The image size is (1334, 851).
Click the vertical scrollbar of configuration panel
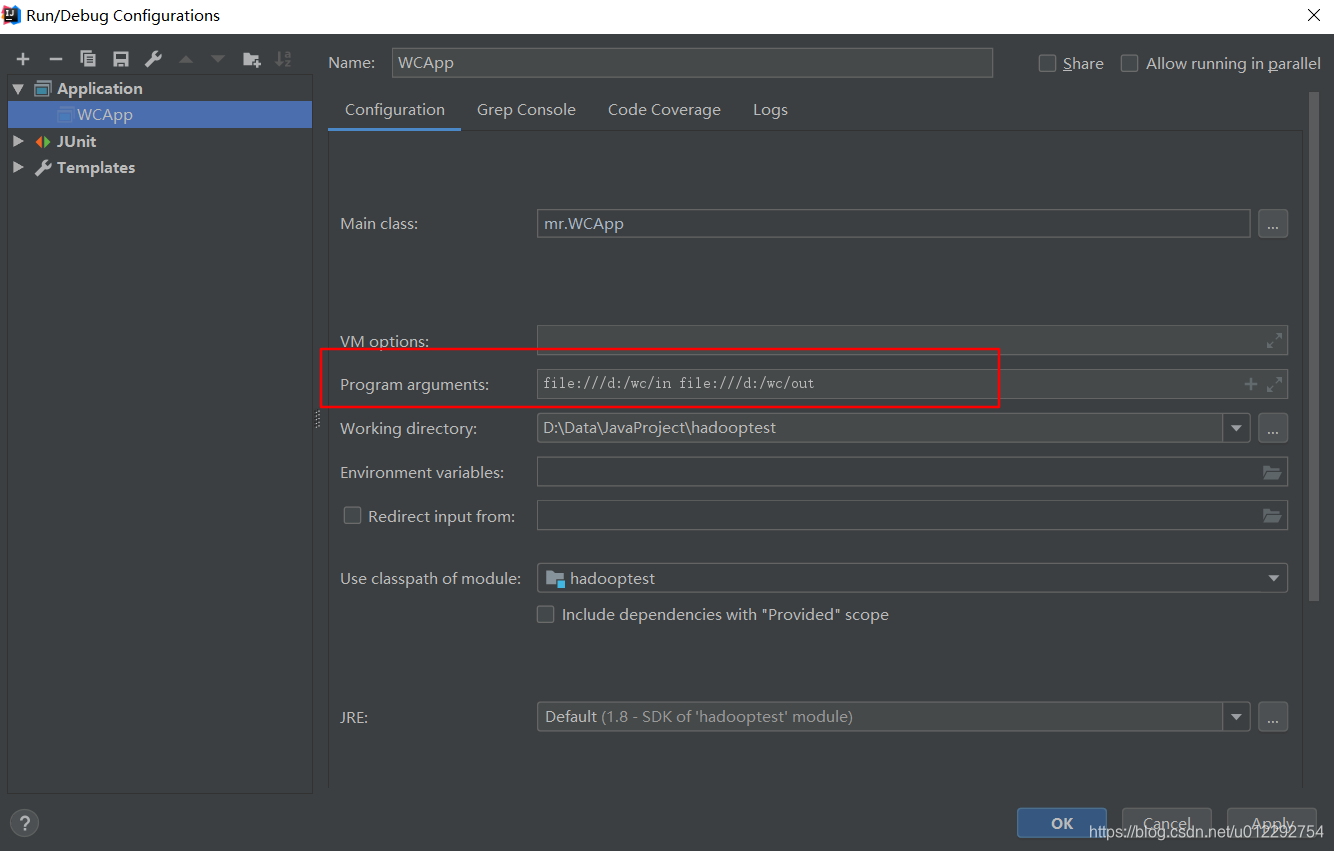point(1314,346)
